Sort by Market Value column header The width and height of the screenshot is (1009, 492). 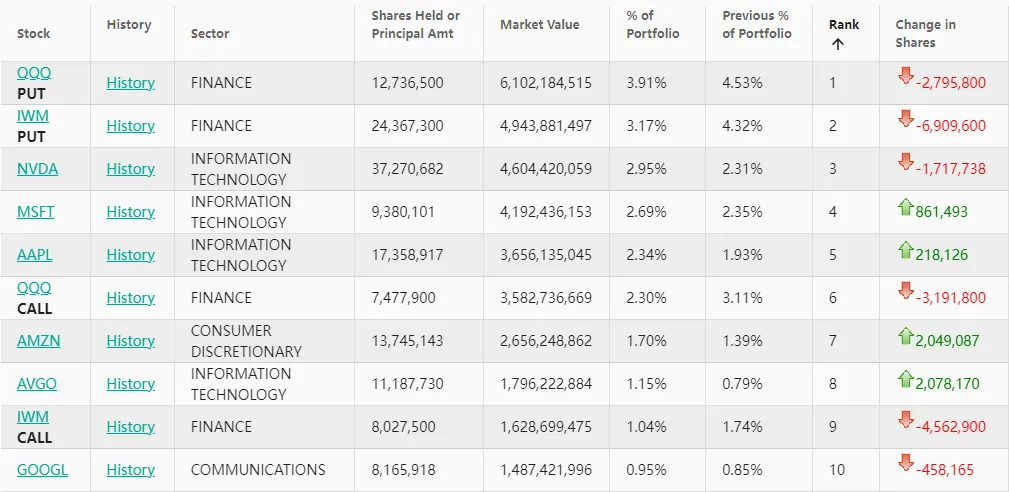click(x=539, y=24)
